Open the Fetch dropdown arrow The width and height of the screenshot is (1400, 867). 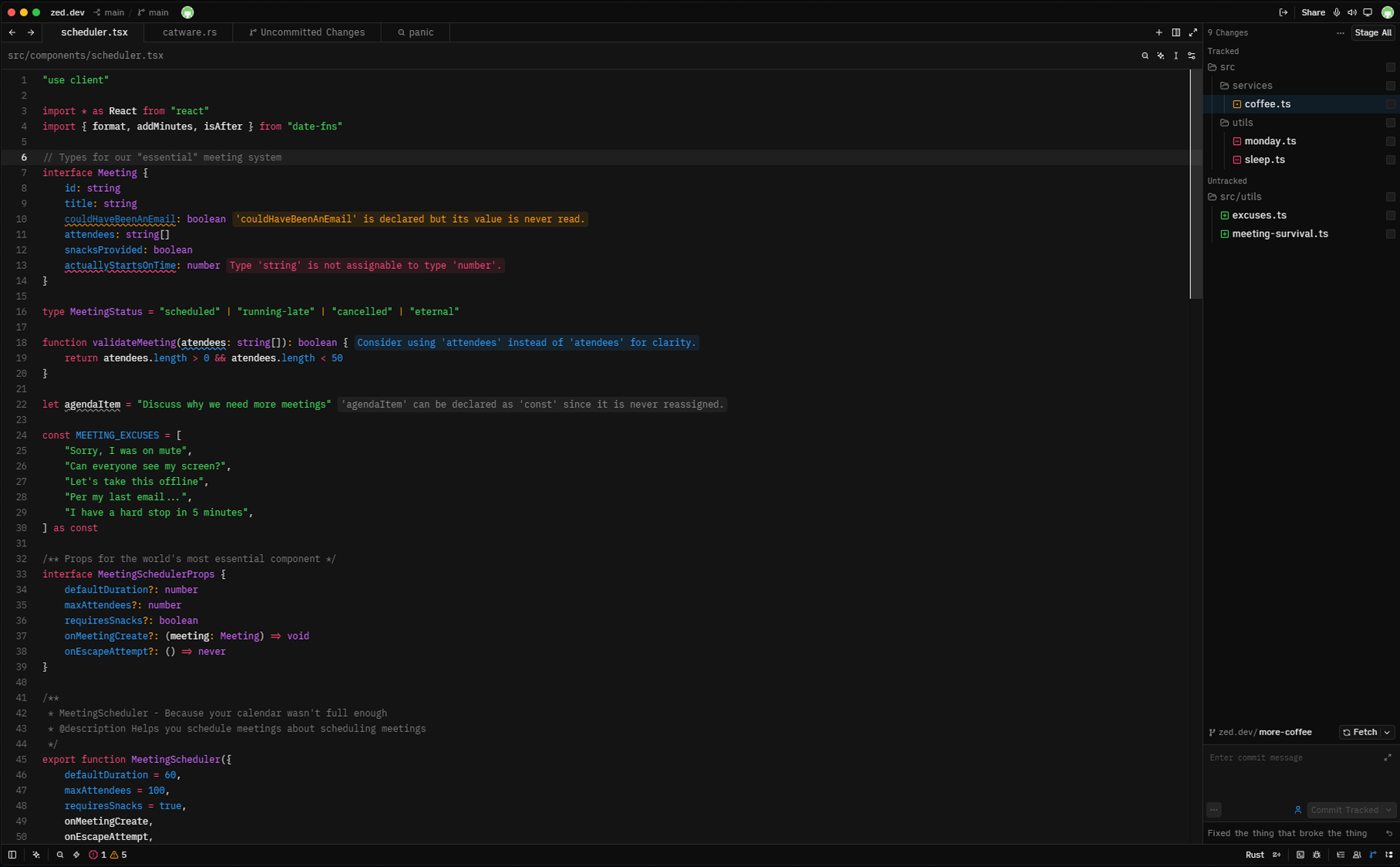coord(1387,732)
